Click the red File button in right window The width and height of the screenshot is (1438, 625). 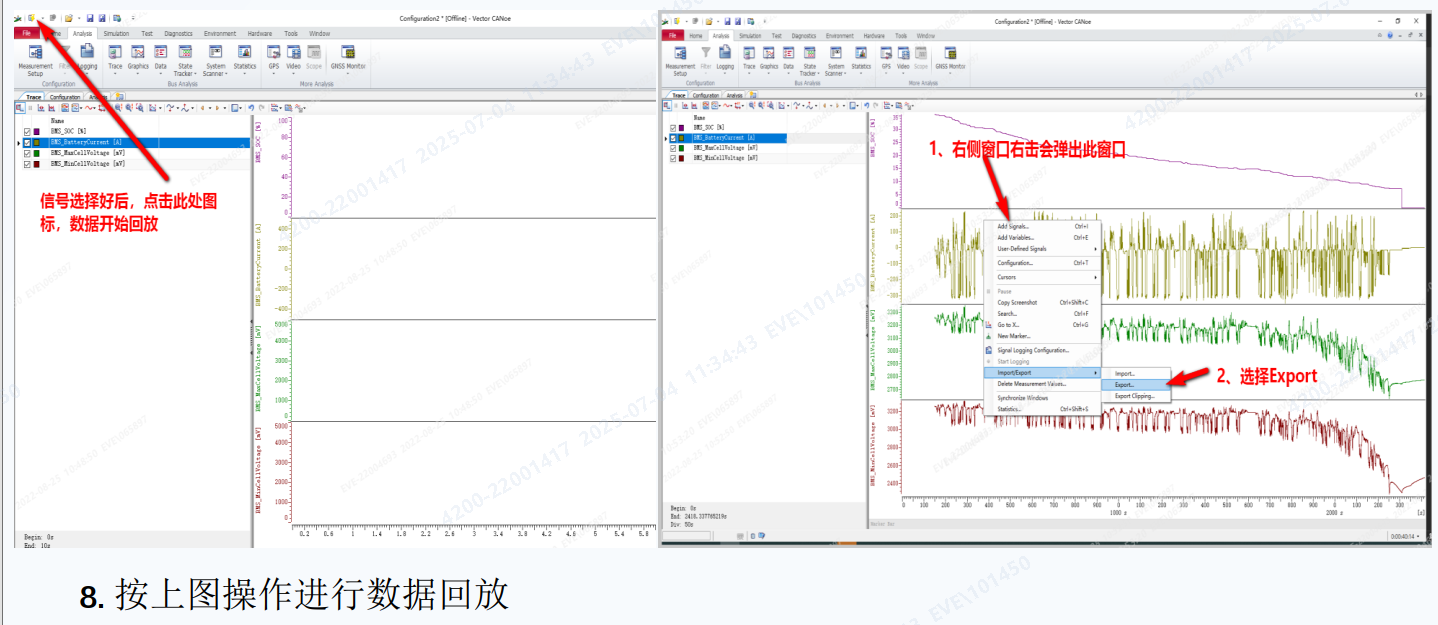click(671, 35)
